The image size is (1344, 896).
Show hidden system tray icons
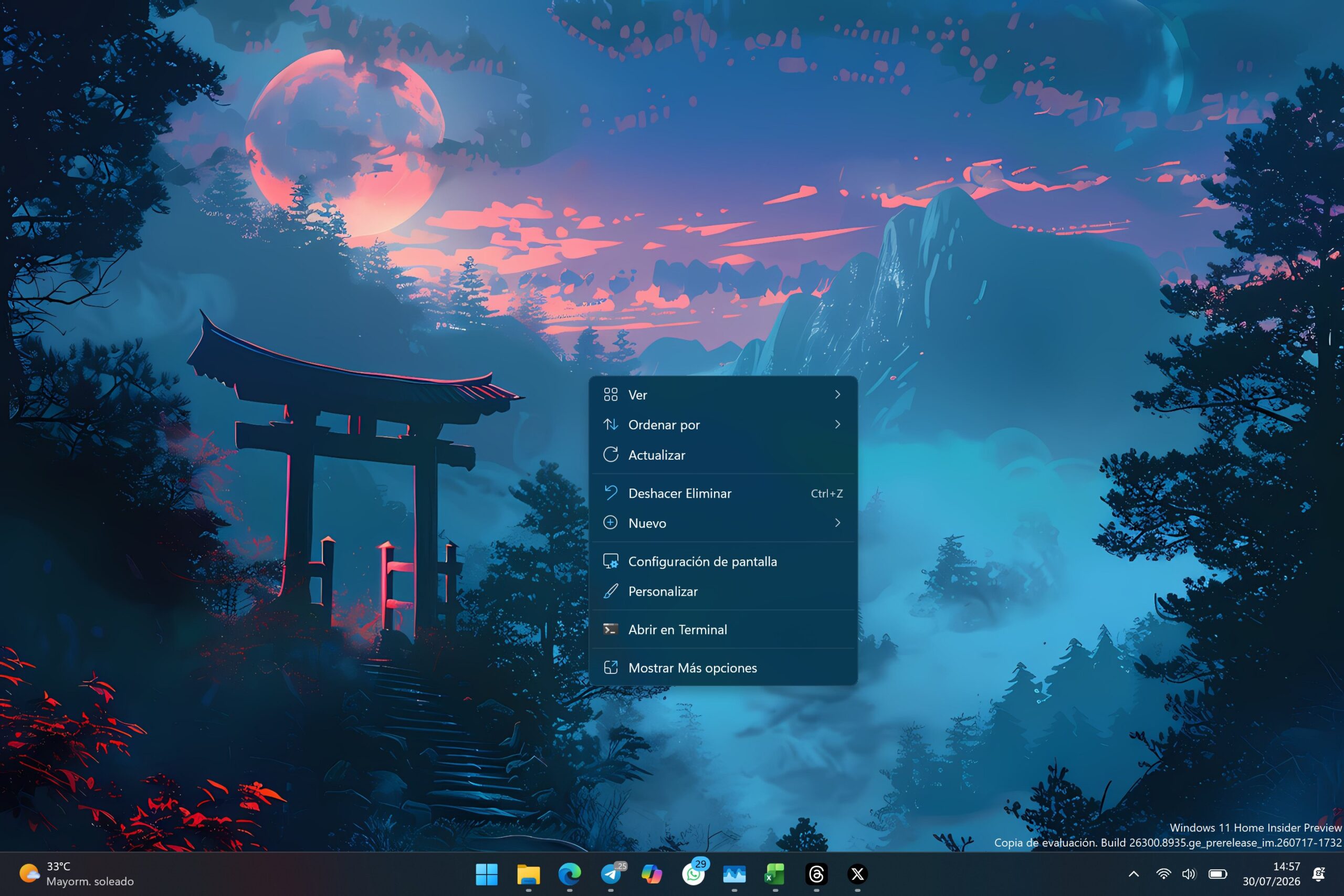(1133, 874)
